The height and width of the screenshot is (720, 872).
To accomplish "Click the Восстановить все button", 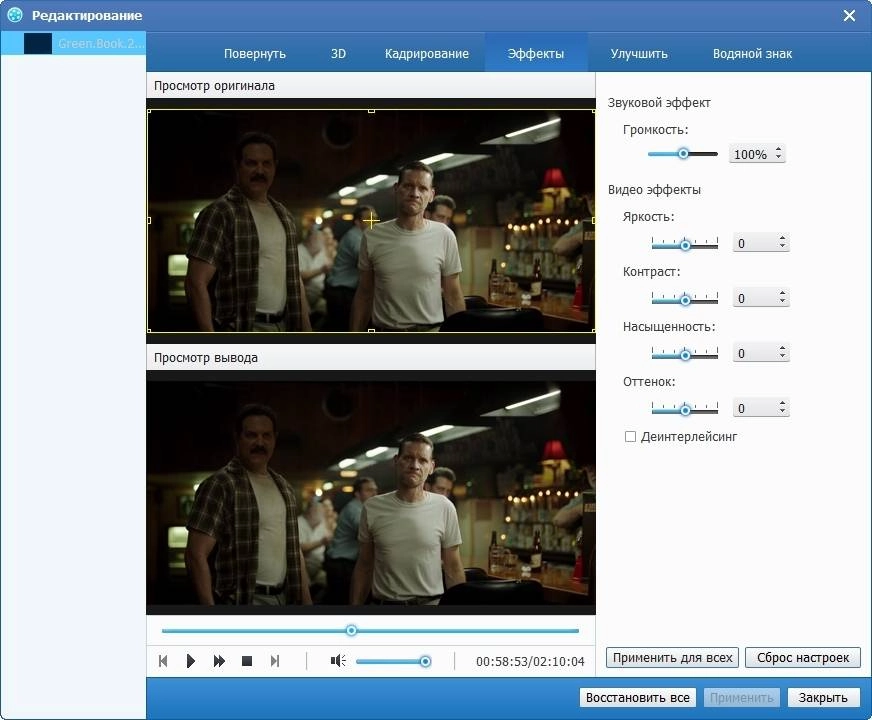I will [637, 698].
